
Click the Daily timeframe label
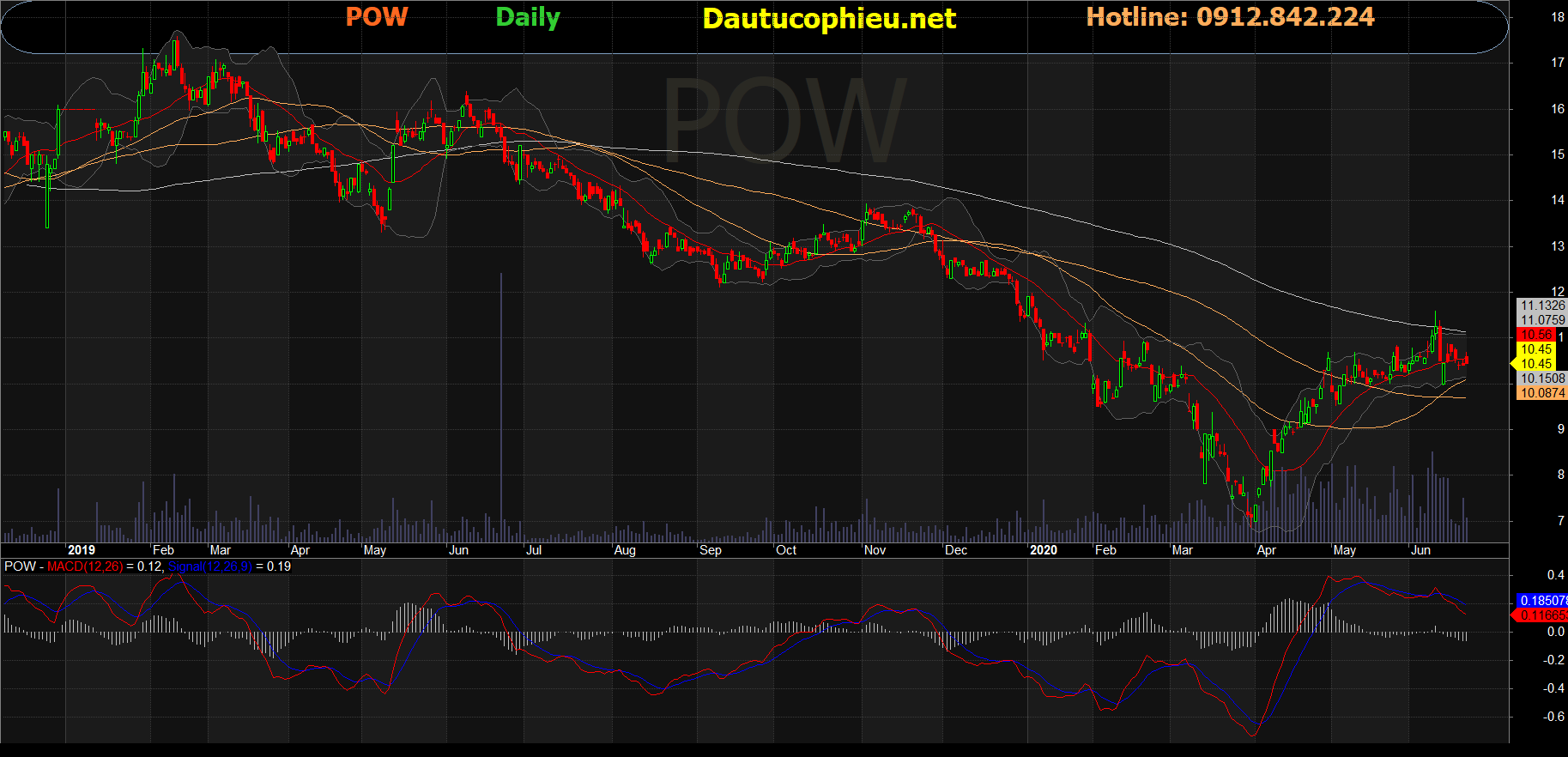pyautogui.click(x=528, y=17)
